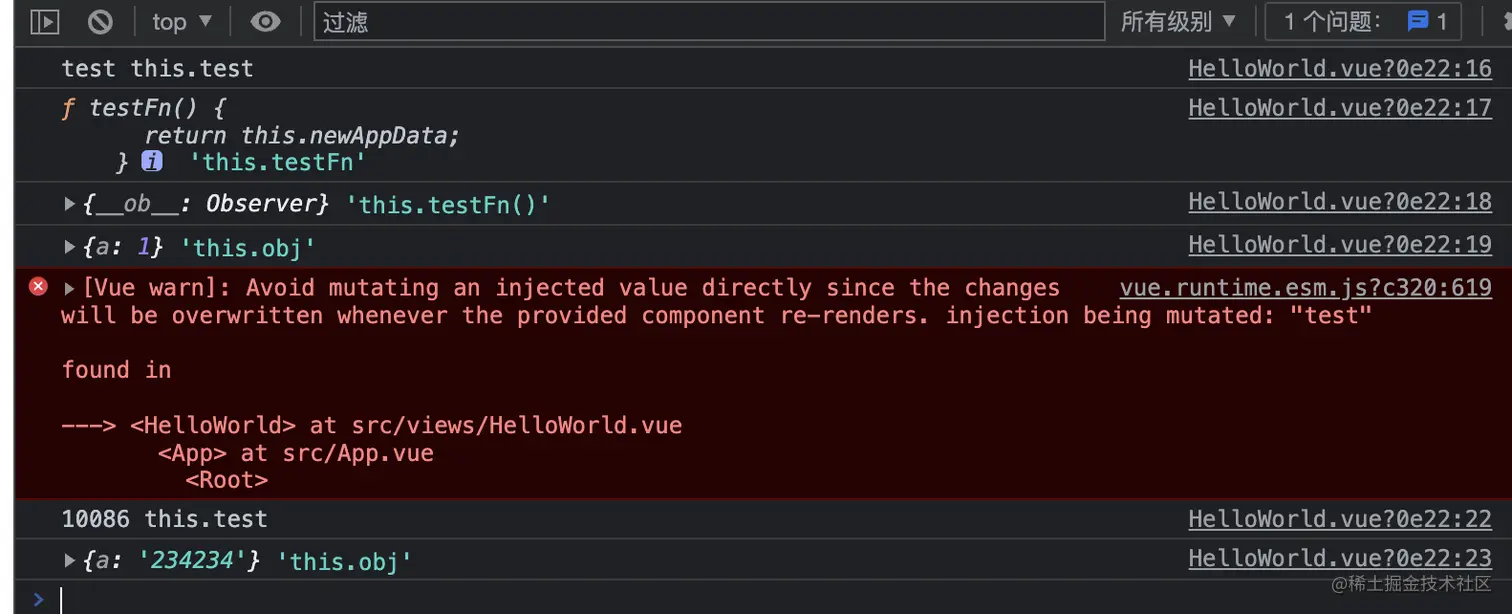1512x614 pixels.
Task: Open the HelloWorld.vue?0e22:16 source link
Action: [x=1339, y=68]
